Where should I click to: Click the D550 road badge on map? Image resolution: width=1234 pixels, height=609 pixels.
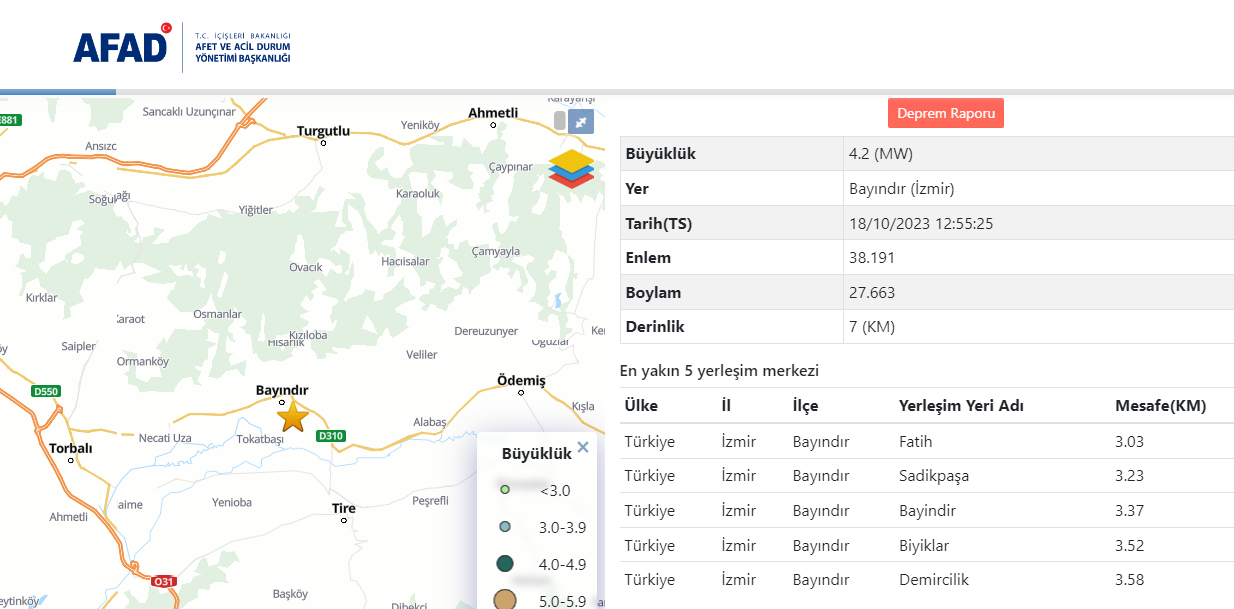(x=47, y=391)
